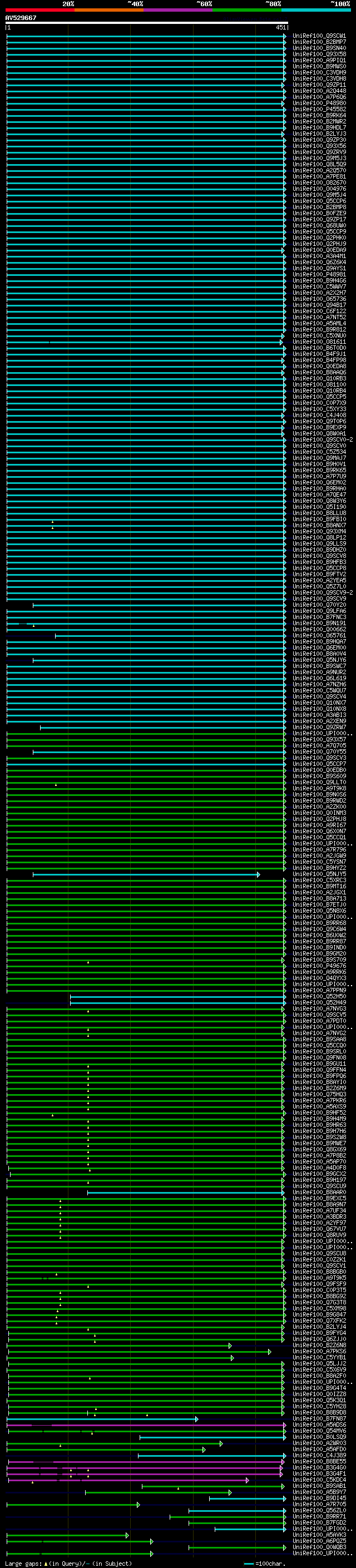
Task: Select the UniRef100_O65761 label
Action: tap(319, 635)
